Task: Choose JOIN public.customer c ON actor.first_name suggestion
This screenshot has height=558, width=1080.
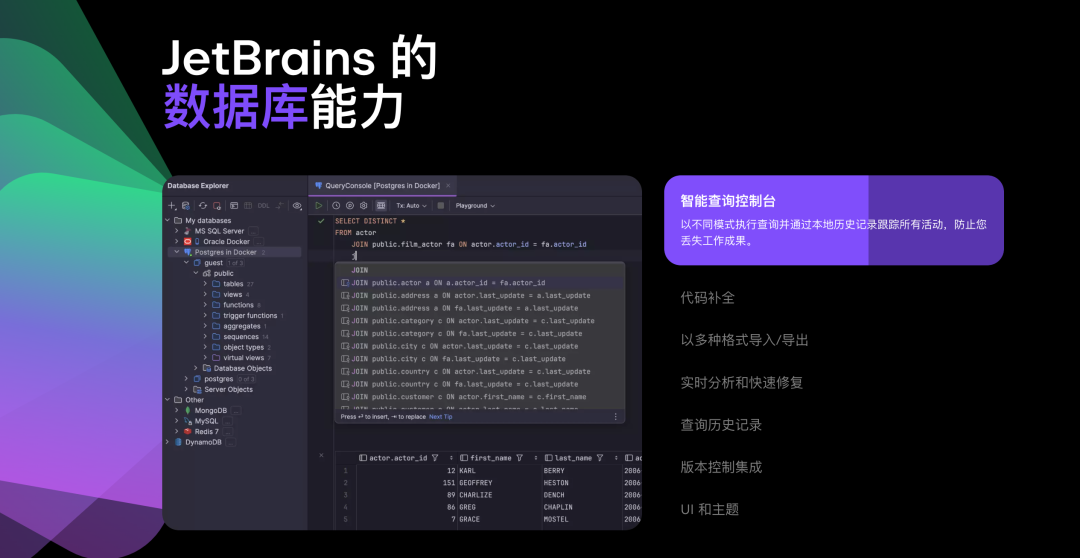Action: point(479,397)
